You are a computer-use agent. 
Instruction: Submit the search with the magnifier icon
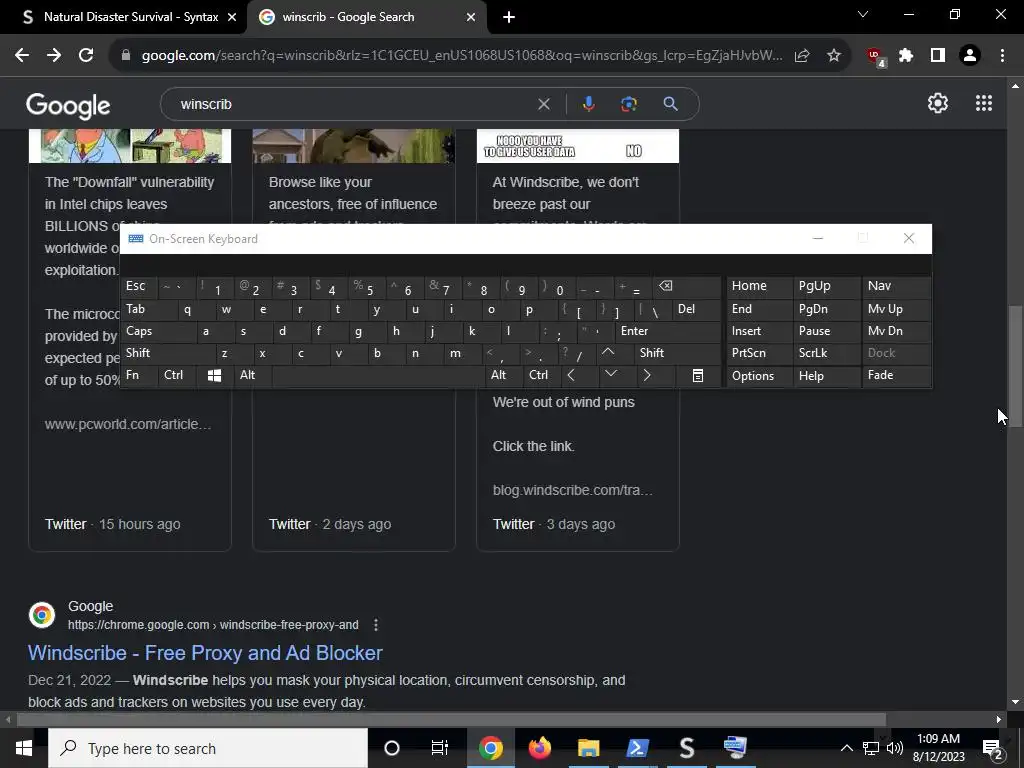point(670,104)
